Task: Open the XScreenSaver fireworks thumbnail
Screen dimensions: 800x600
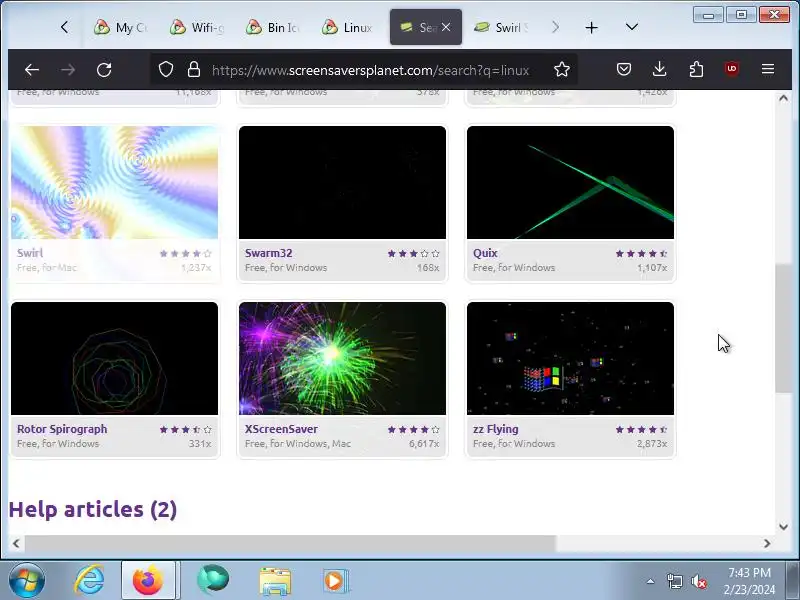Action: point(342,358)
